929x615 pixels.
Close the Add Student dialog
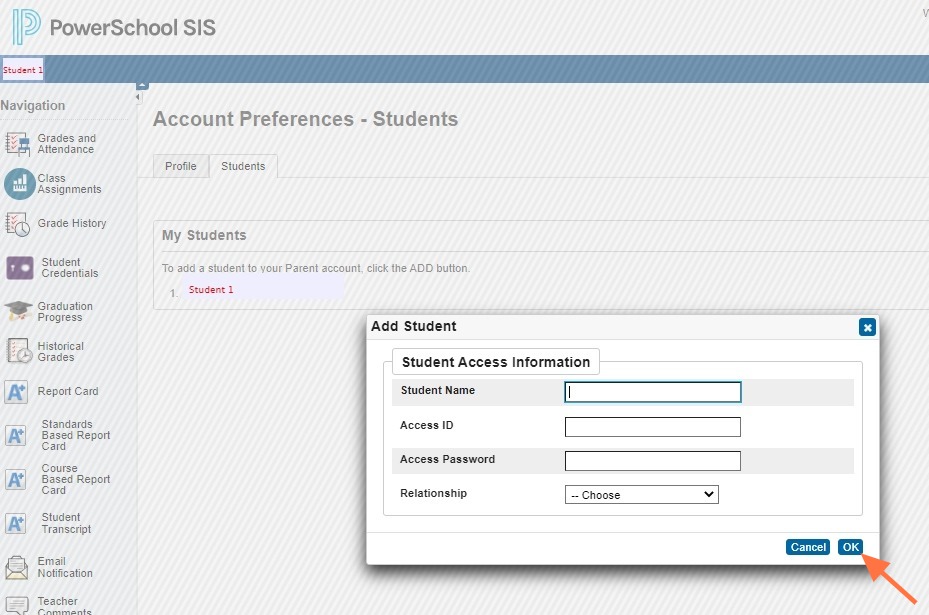[x=867, y=327]
